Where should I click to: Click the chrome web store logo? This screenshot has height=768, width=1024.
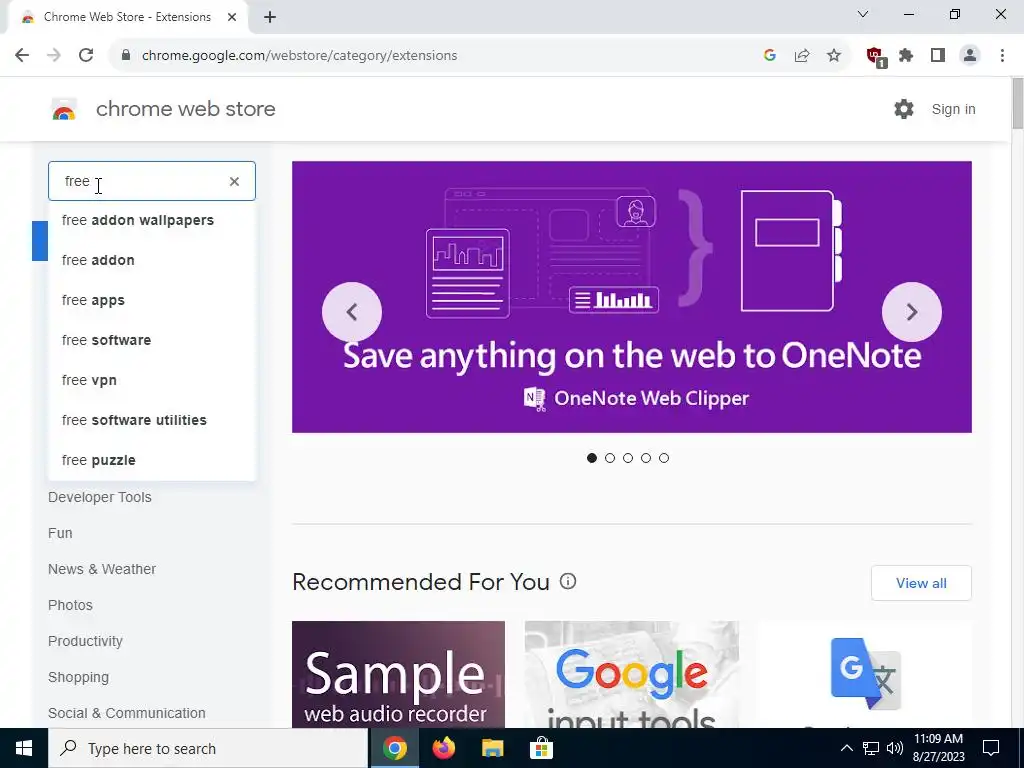point(64,110)
